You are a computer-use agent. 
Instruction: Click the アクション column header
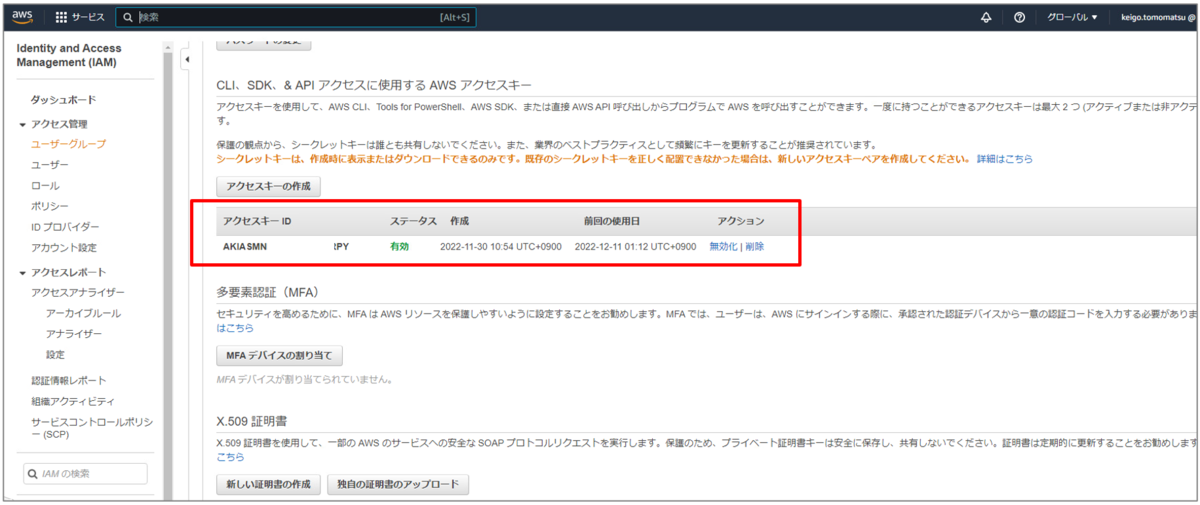(740, 221)
